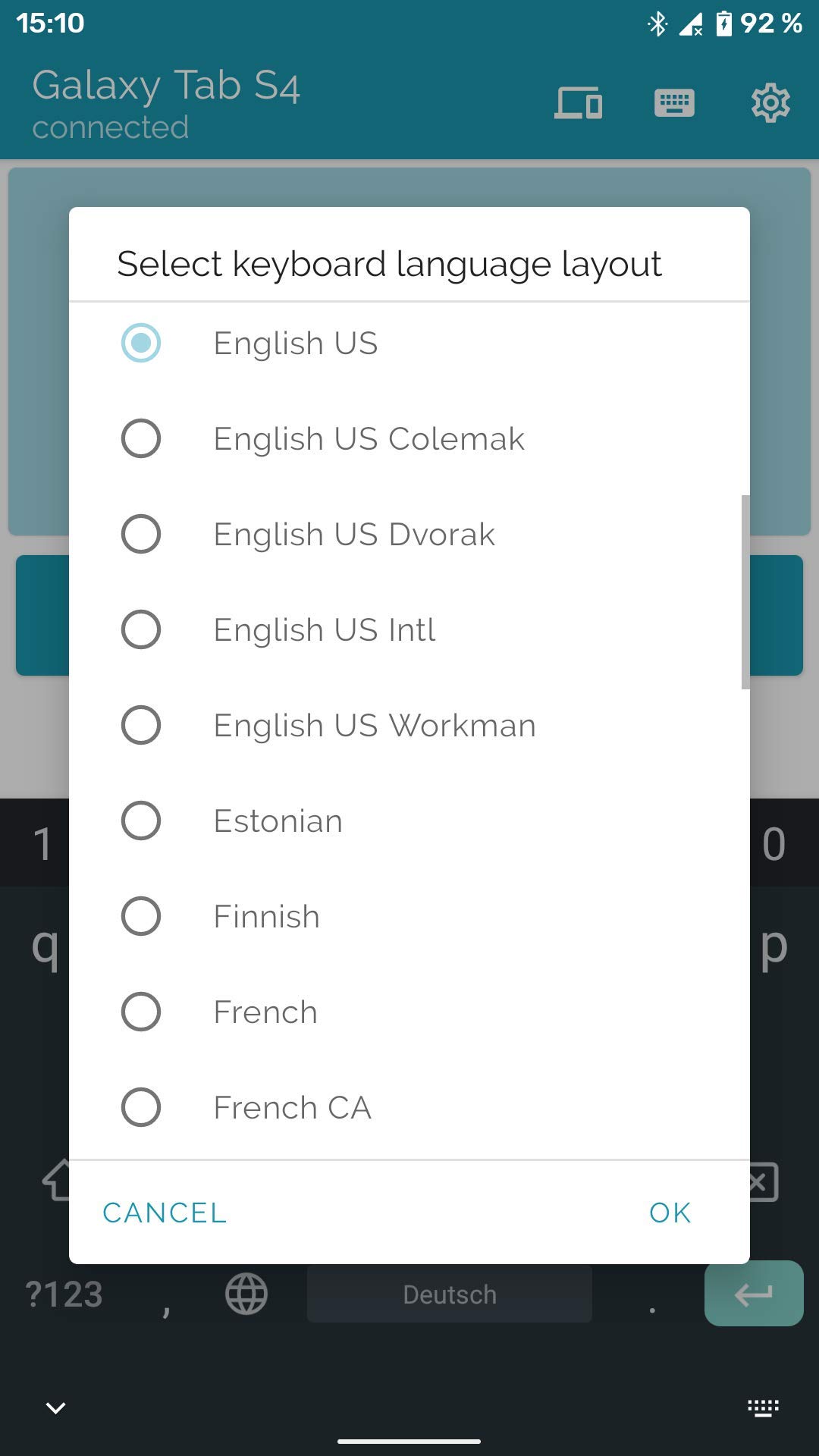Screen dimensions: 819x1456
Task: Tap the globe language switch key
Action: (x=246, y=1294)
